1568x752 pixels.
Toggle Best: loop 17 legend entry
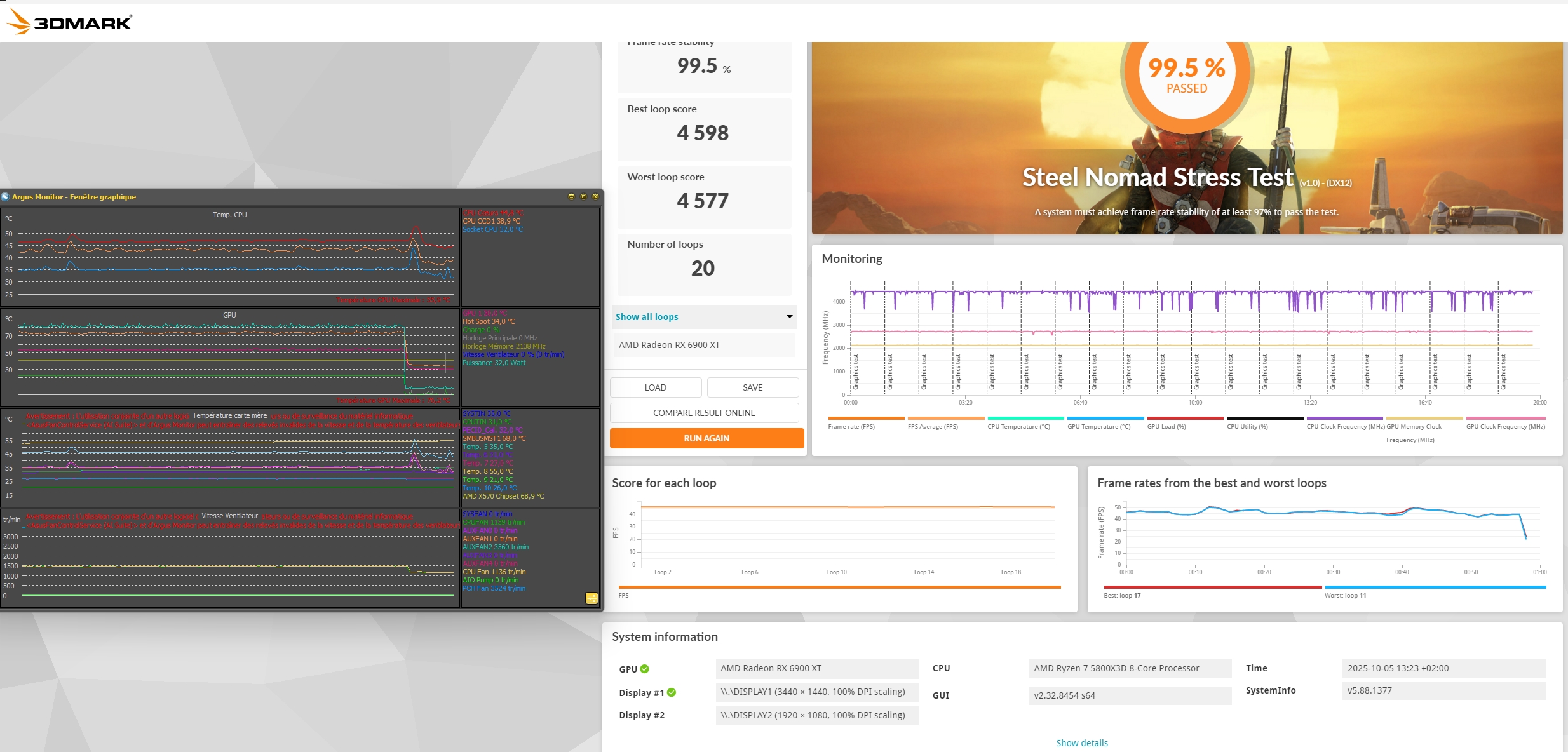1122,596
